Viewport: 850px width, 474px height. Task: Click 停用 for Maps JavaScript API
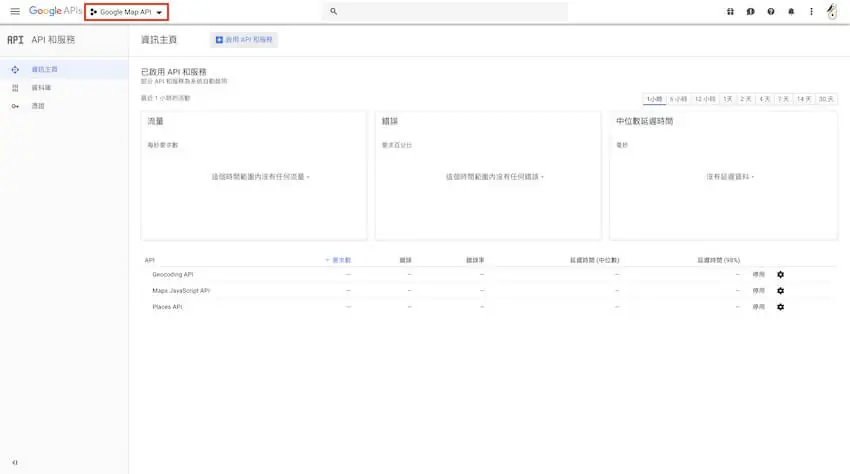(758, 291)
